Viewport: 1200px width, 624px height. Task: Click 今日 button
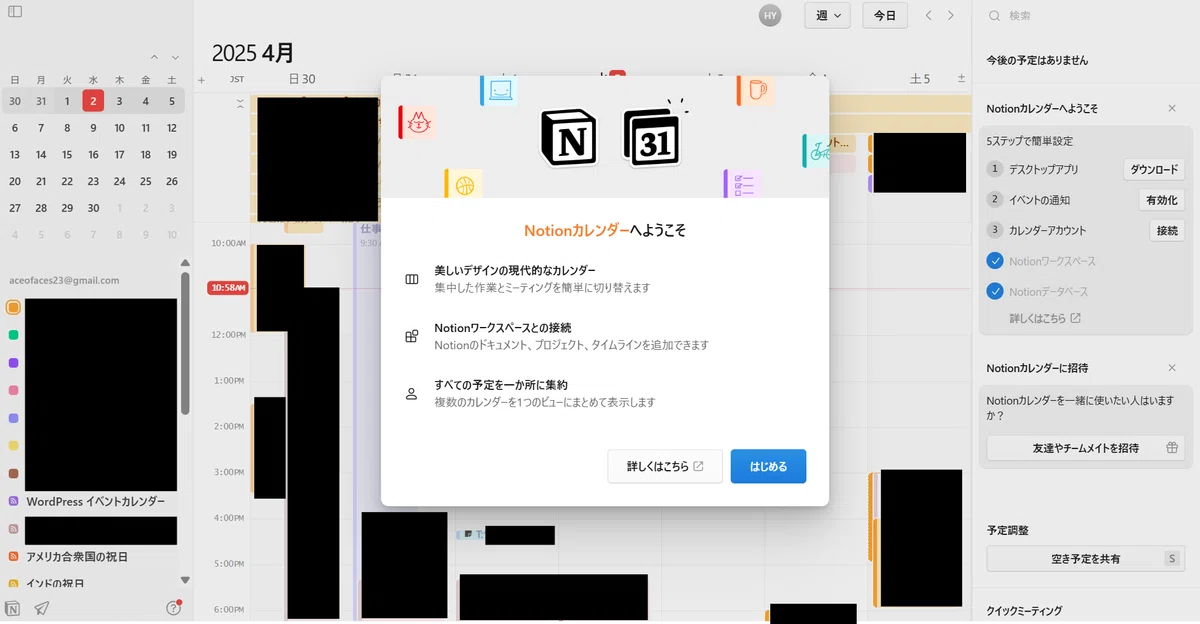click(x=885, y=16)
